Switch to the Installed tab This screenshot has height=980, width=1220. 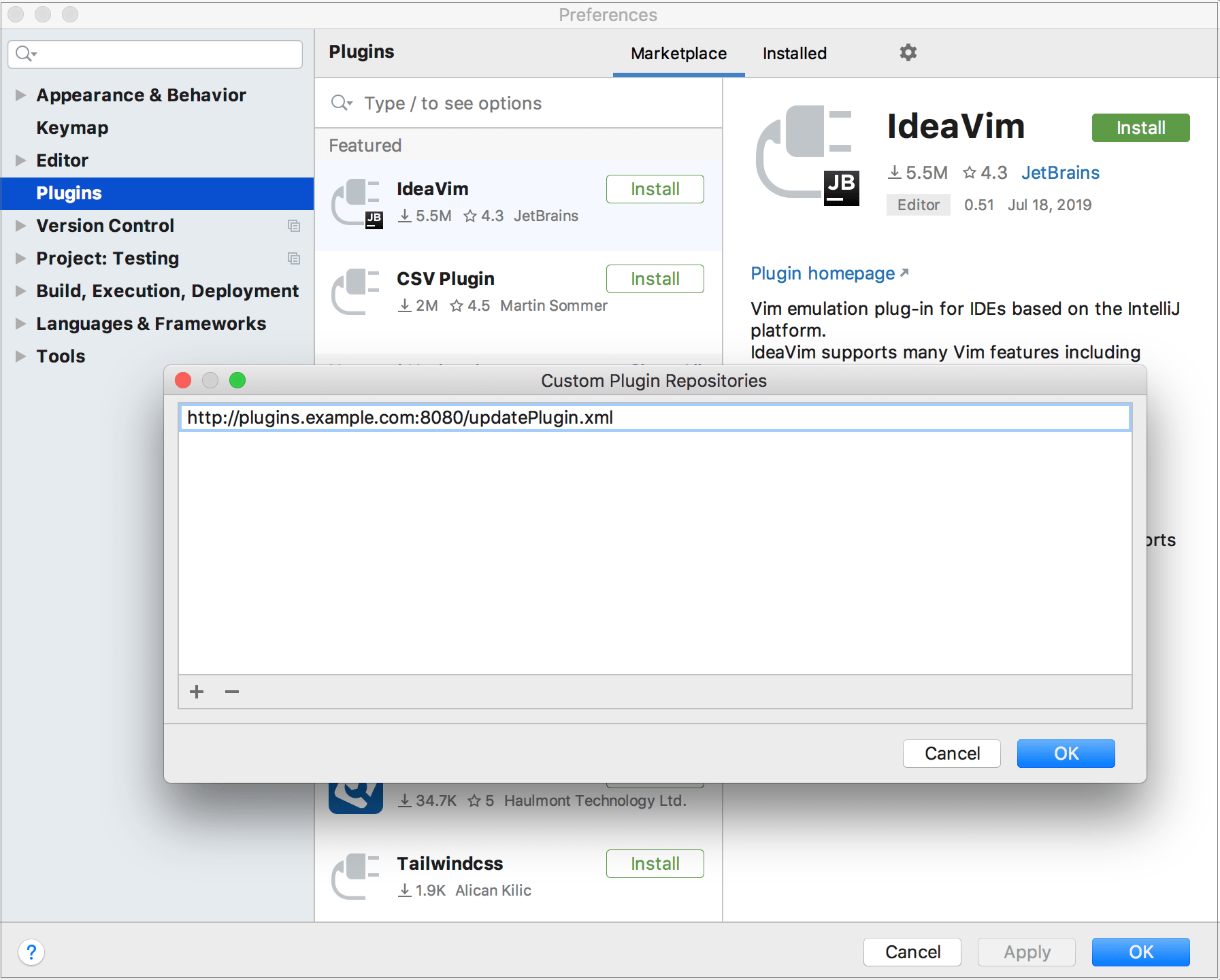pyautogui.click(x=794, y=53)
